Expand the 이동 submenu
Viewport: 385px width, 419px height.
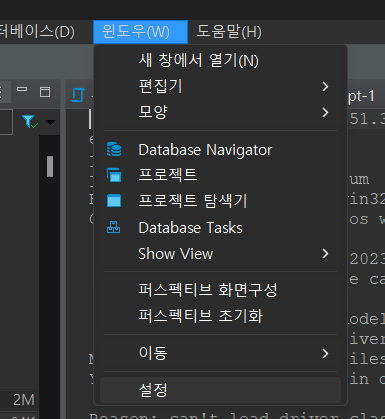[x=220, y=353]
